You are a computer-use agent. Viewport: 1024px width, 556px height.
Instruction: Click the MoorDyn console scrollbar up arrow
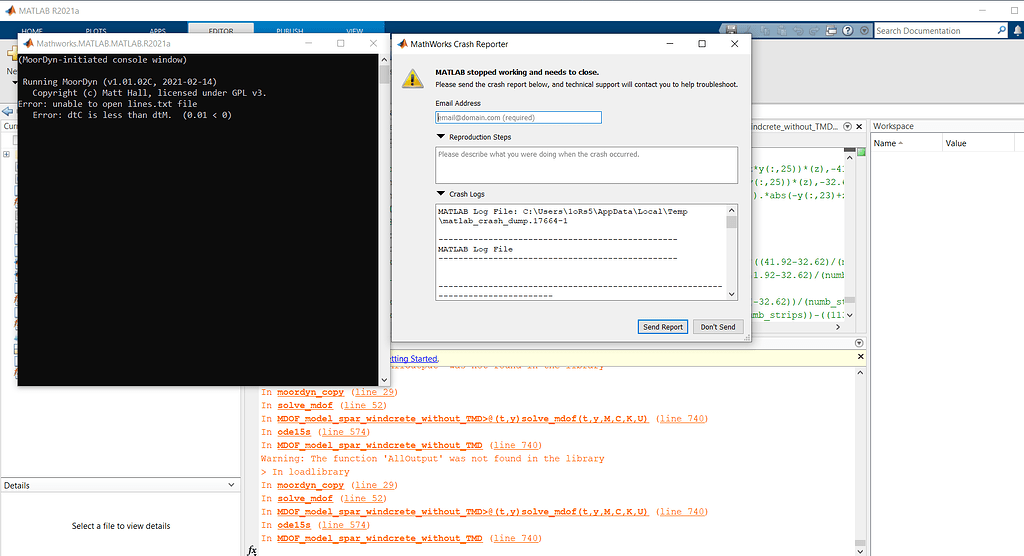[384, 59]
